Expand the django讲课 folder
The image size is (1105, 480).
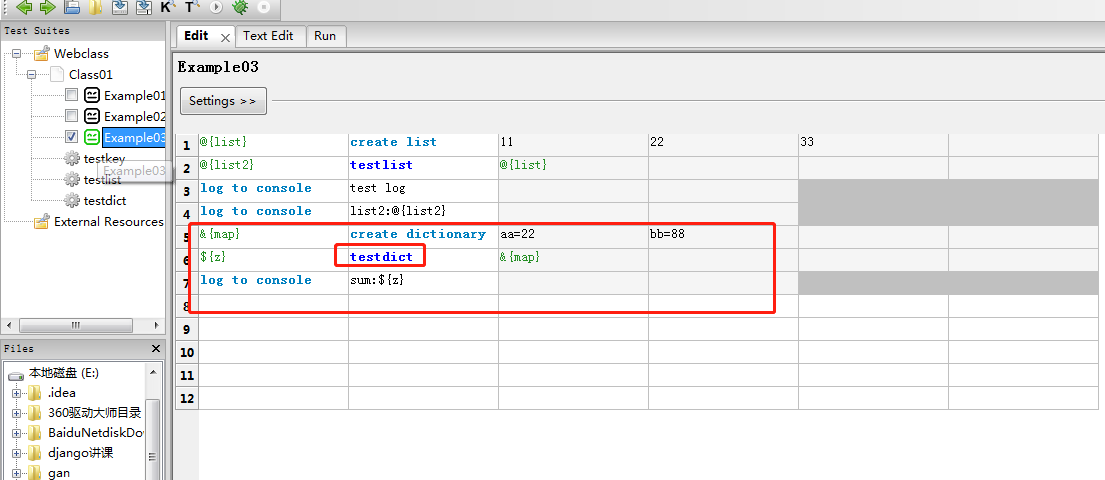(16, 453)
